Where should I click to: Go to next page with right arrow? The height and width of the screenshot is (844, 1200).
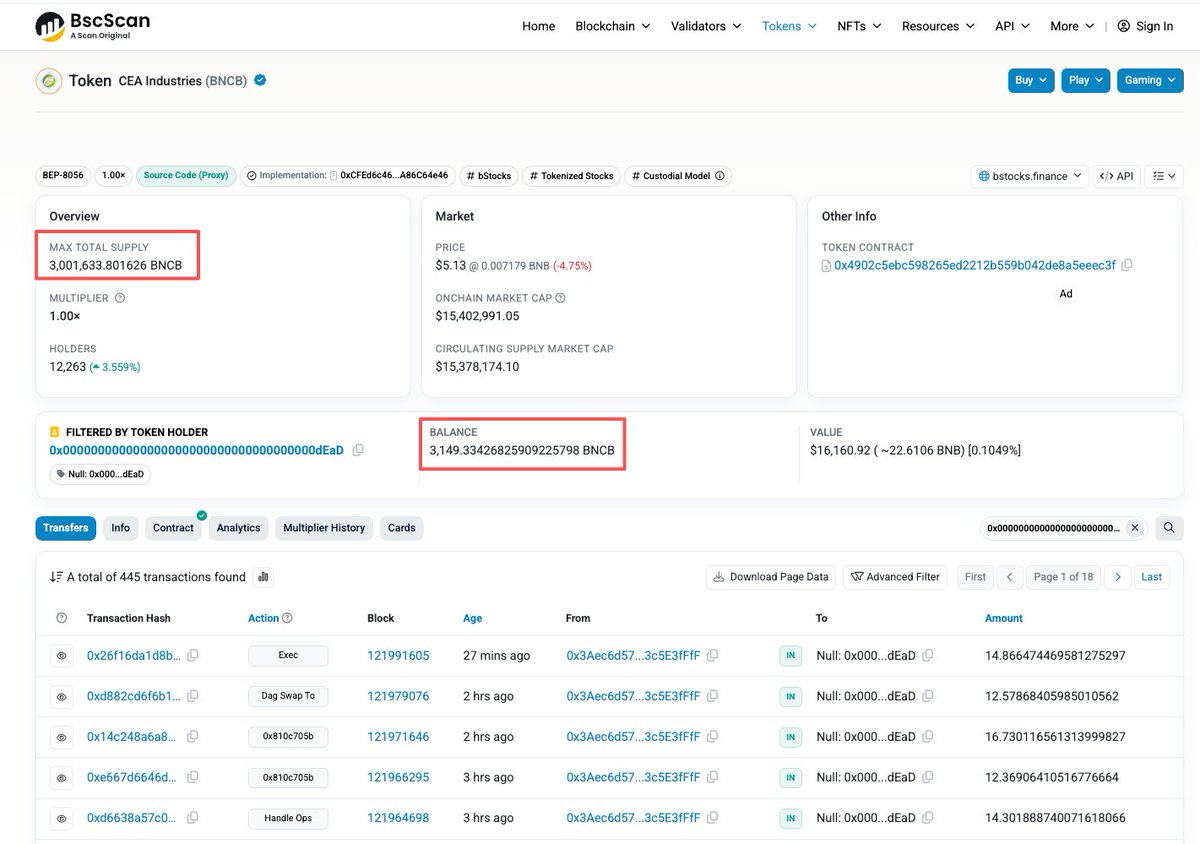point(1118,577)
